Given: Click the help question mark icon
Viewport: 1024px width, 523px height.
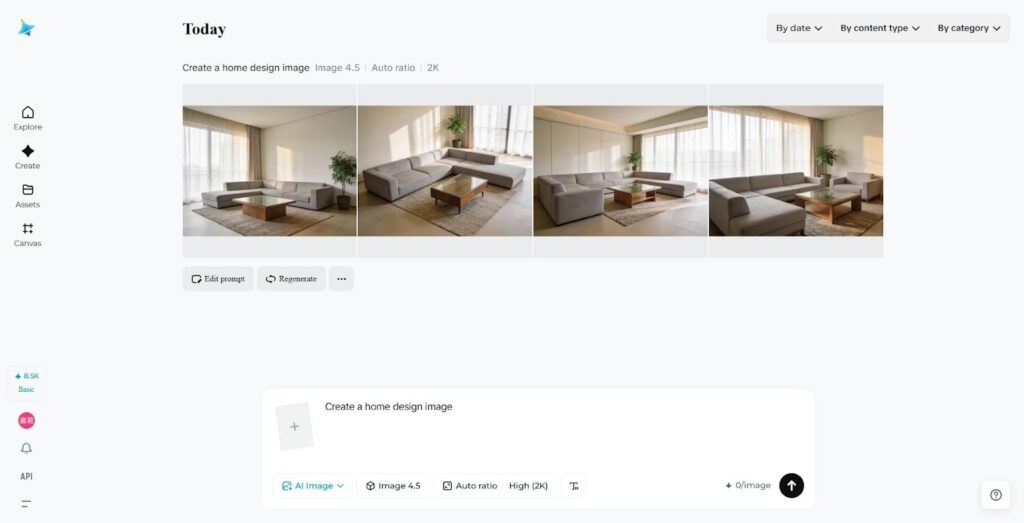Looking at the screenshot, I should coord(995,495).
